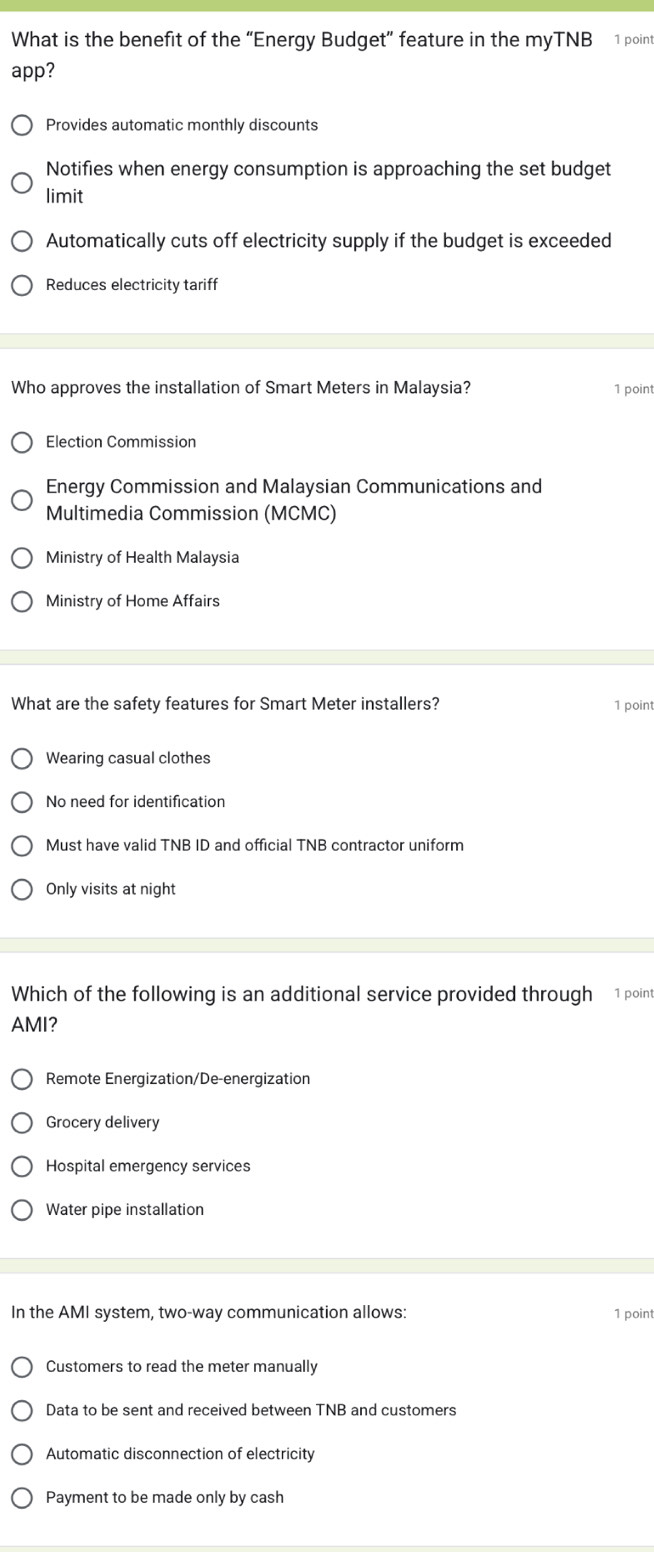Choose 'Notifies when energy consumption is approaching' answer
Screen dimensions: 654x1552
[x=21, y=183]
